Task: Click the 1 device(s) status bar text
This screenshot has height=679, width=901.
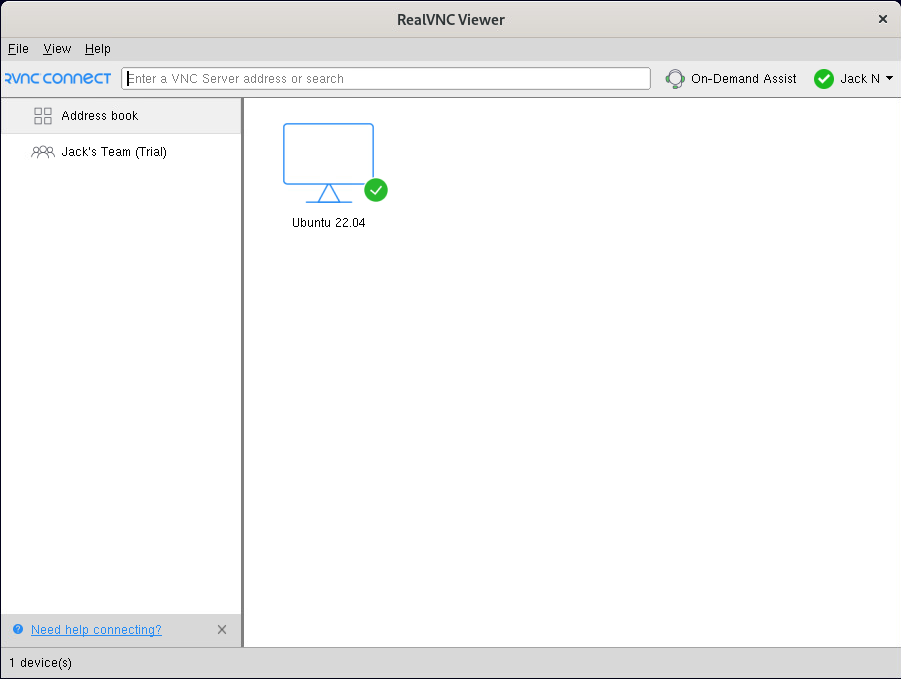Action: pos(40,663)
